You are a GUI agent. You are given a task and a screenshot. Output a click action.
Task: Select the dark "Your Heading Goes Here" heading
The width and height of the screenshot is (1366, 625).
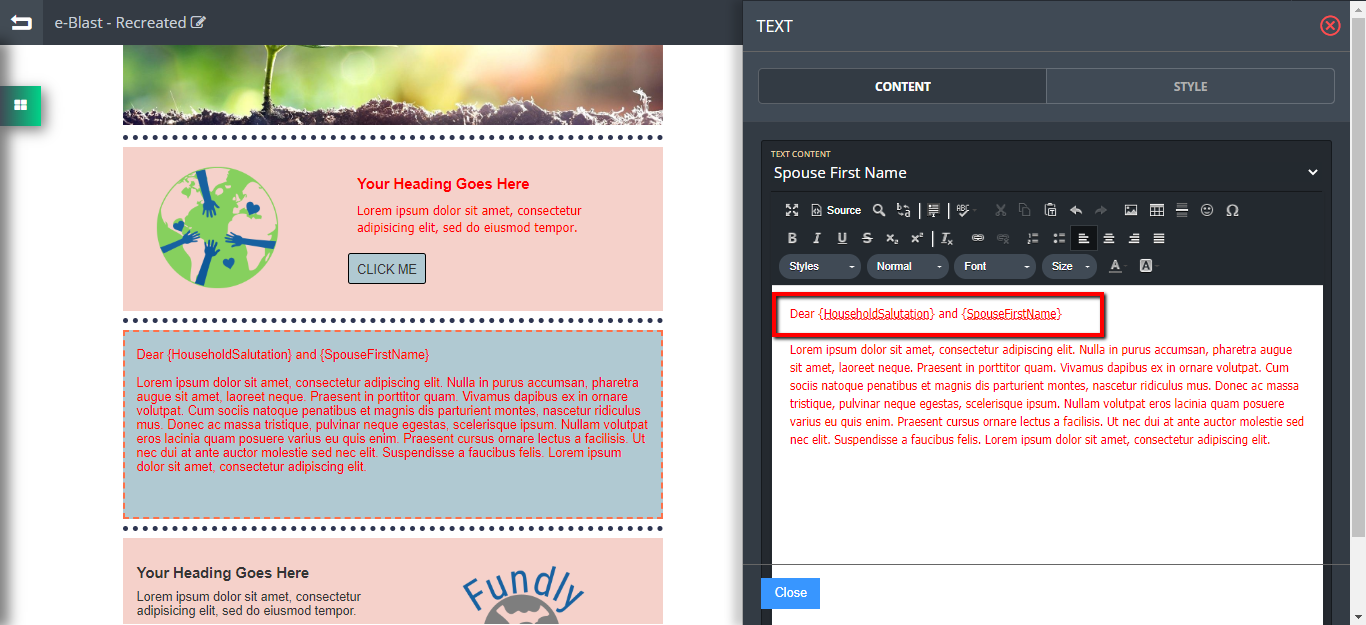(223, 573)
